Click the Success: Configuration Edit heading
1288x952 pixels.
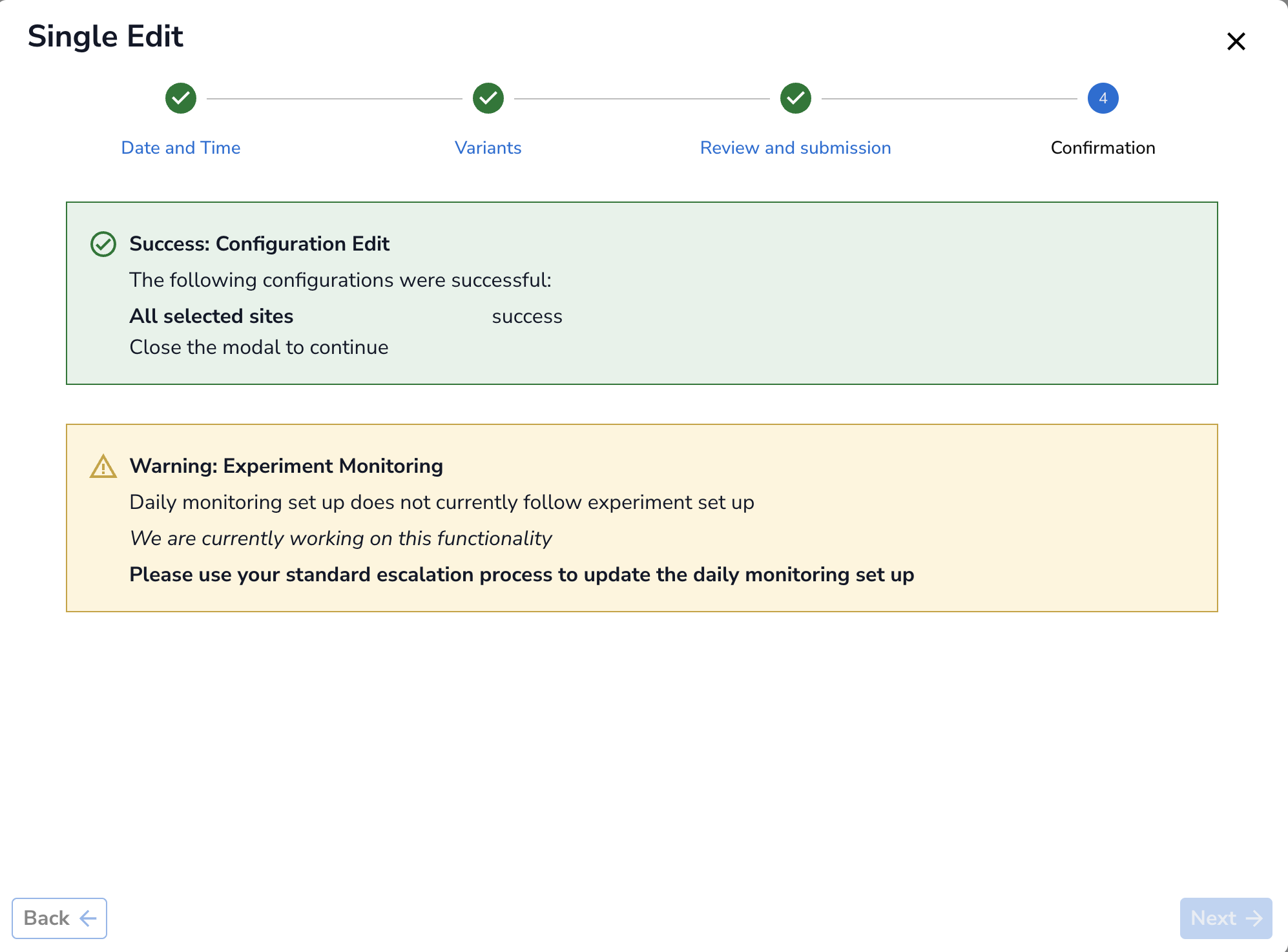[x=259, y=244]
